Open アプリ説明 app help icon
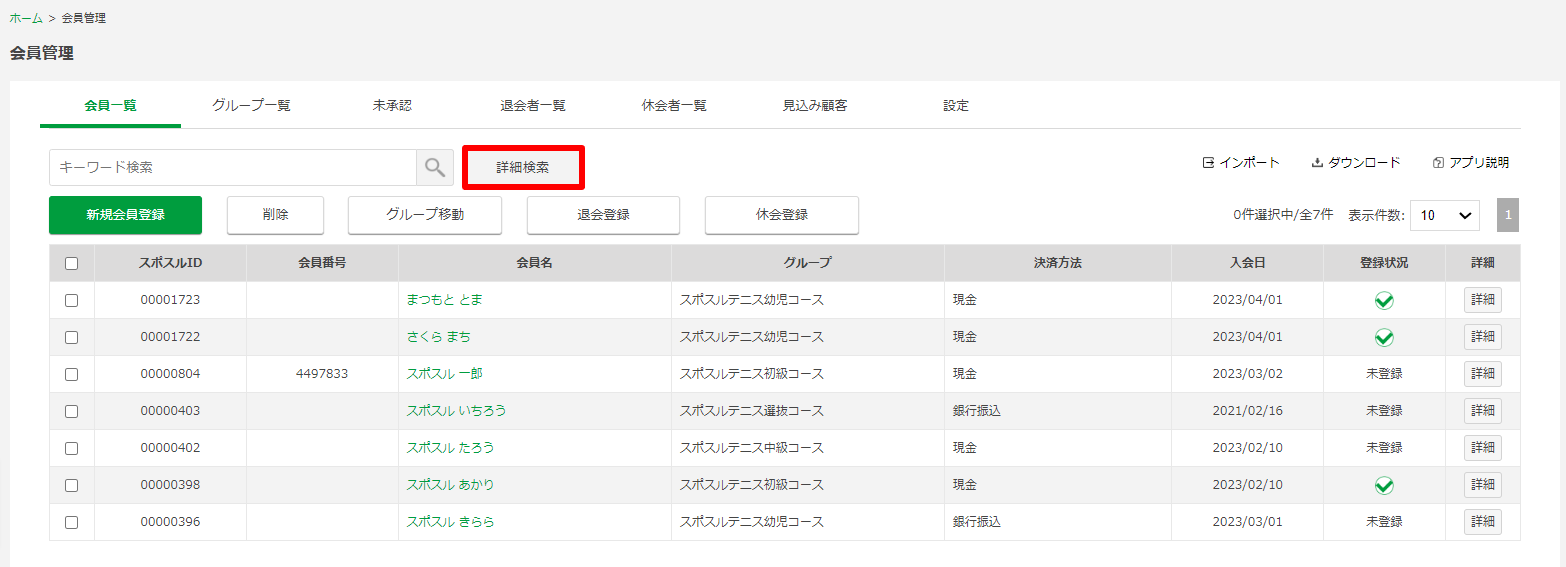This screenshot has width=1566, height=567. [1438, 162]
